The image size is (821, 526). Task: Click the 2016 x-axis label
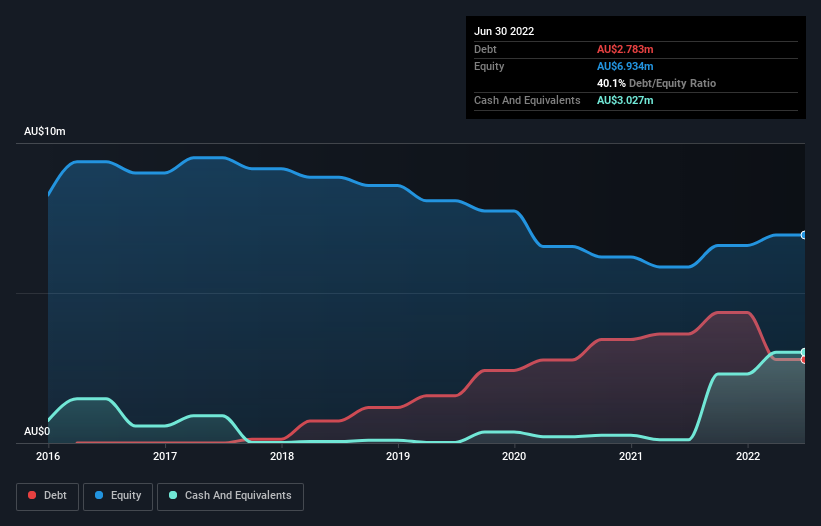click(x=48, y=456)
